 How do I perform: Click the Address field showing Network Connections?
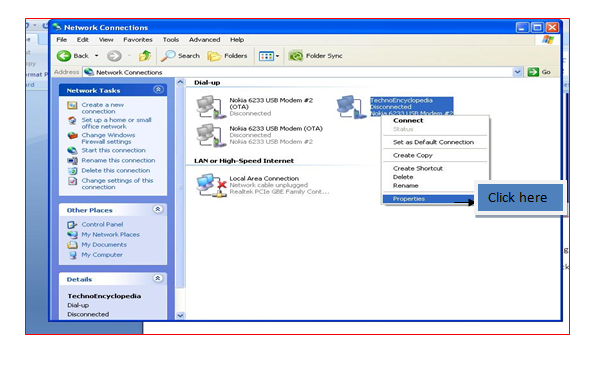(298, 72)
